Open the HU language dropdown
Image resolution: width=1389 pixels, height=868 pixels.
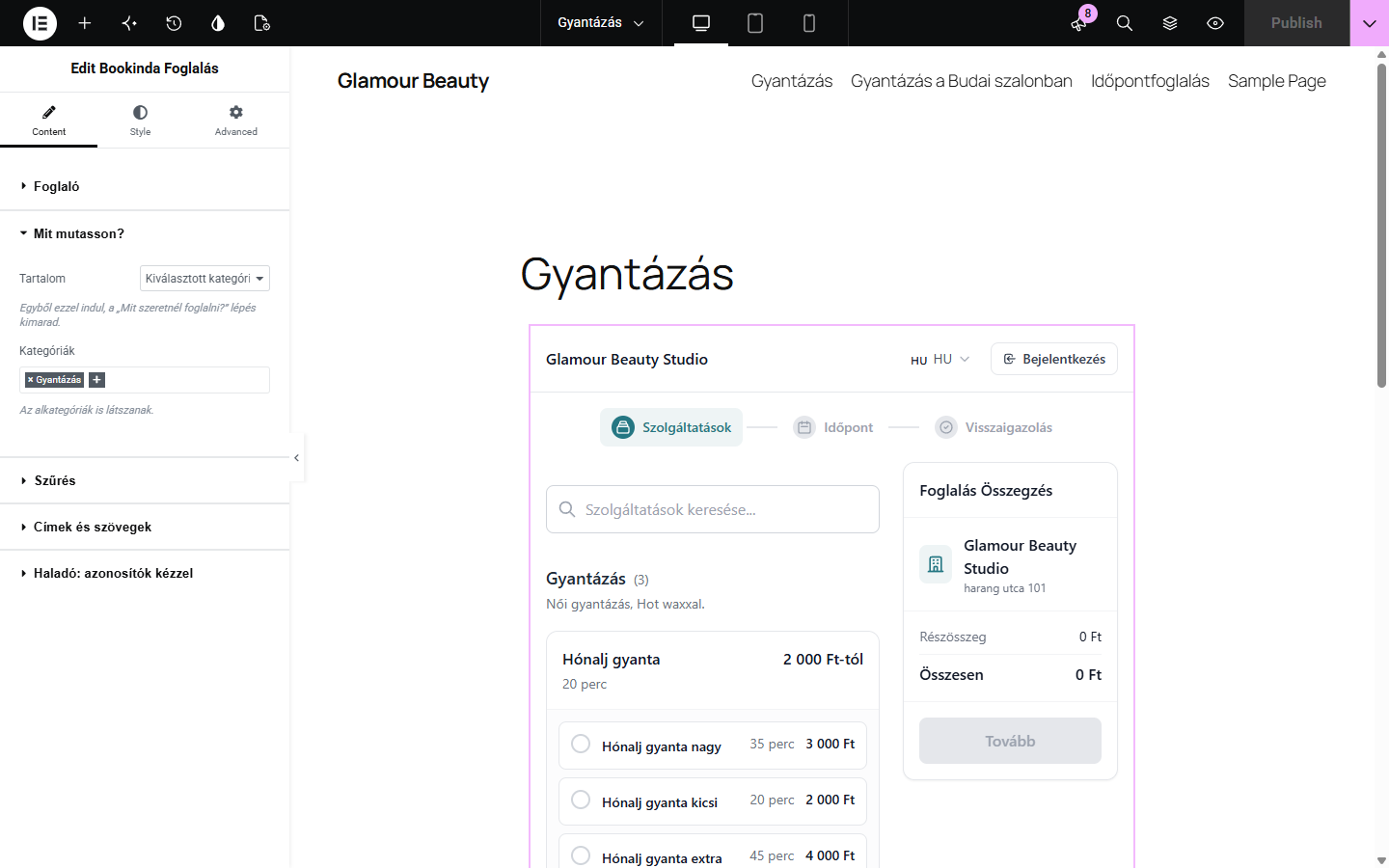[940, 359]
